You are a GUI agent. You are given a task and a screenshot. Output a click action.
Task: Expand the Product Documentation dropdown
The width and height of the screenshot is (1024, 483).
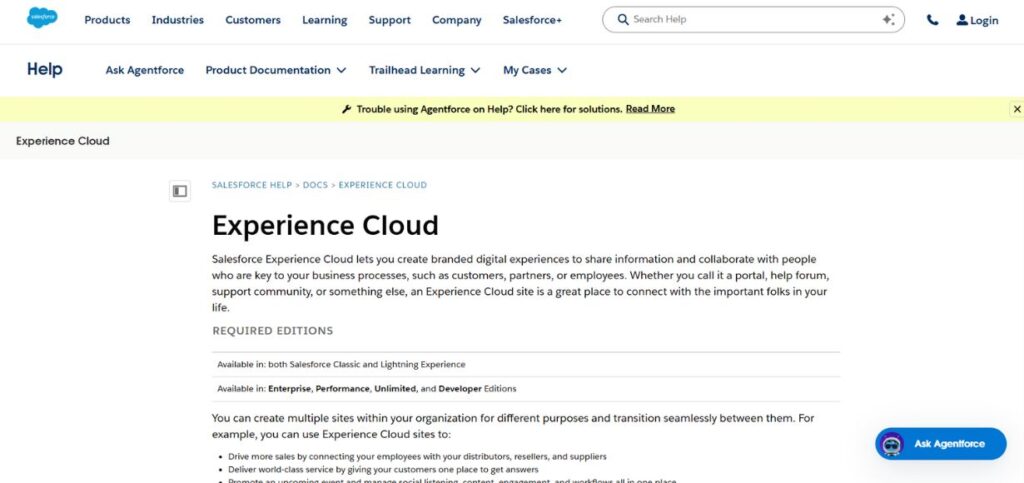tap(276, 70)
